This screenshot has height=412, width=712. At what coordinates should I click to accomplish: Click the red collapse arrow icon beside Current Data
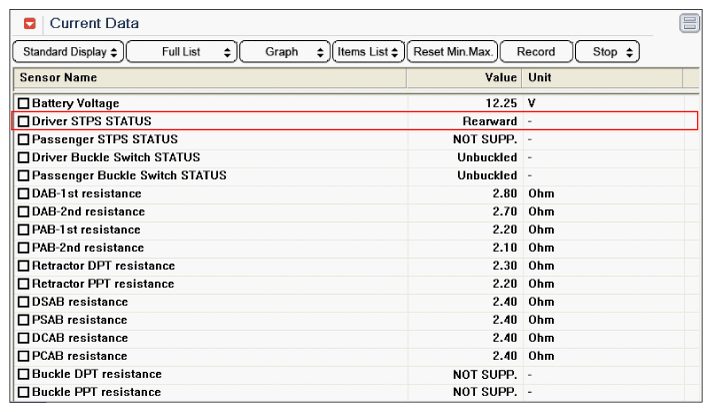click(x=29, y=23)
